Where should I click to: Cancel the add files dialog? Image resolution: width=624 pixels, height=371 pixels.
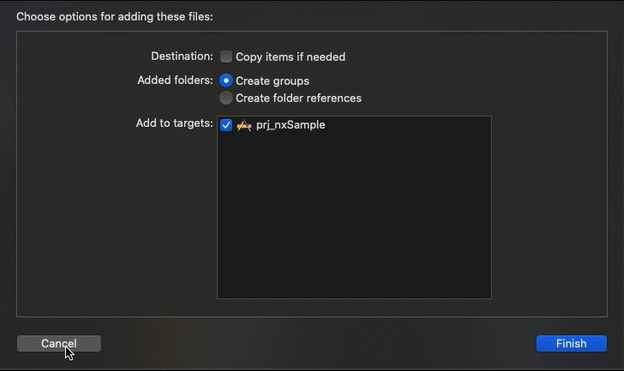point(59,344)
